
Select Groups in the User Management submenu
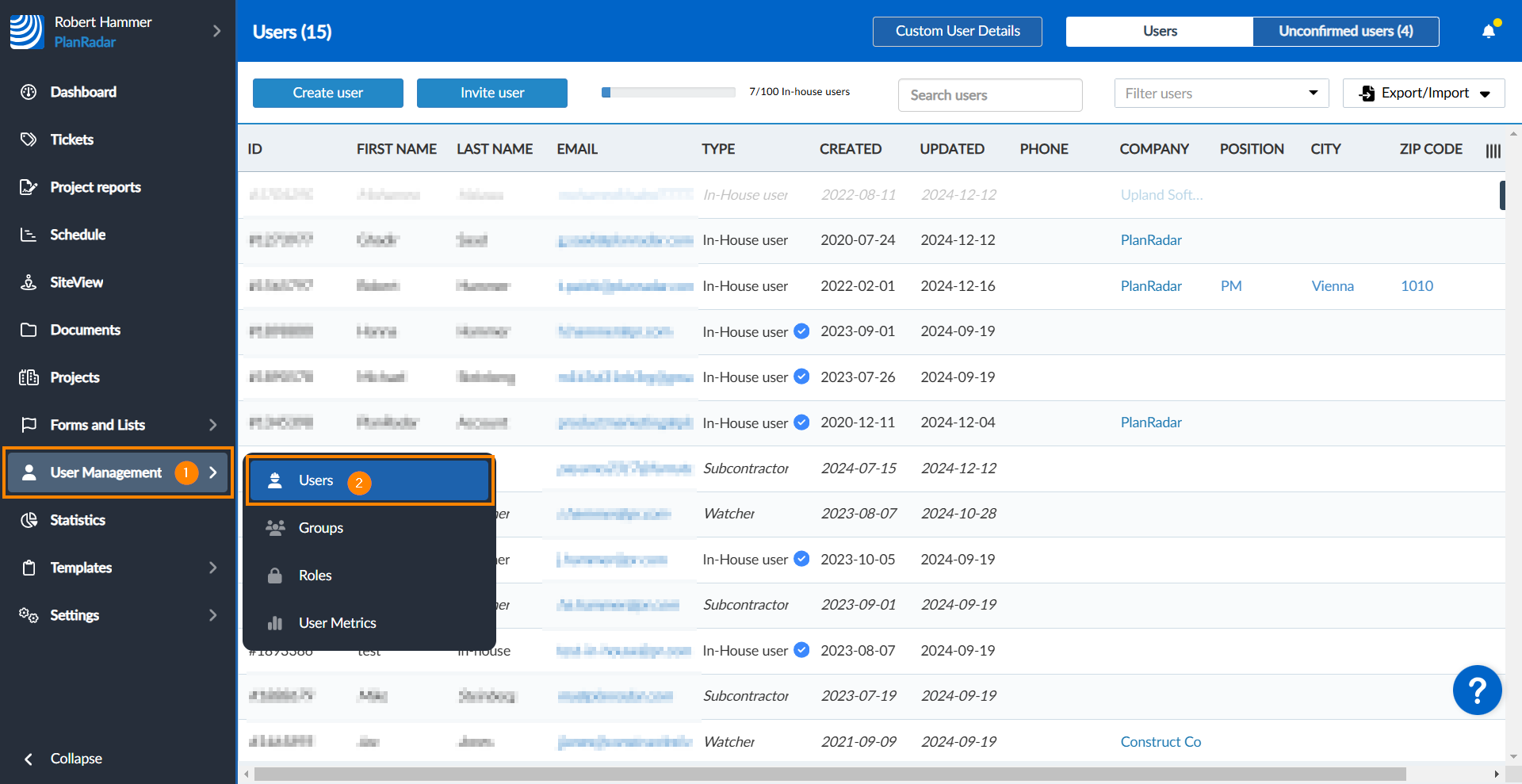point(321,528)
